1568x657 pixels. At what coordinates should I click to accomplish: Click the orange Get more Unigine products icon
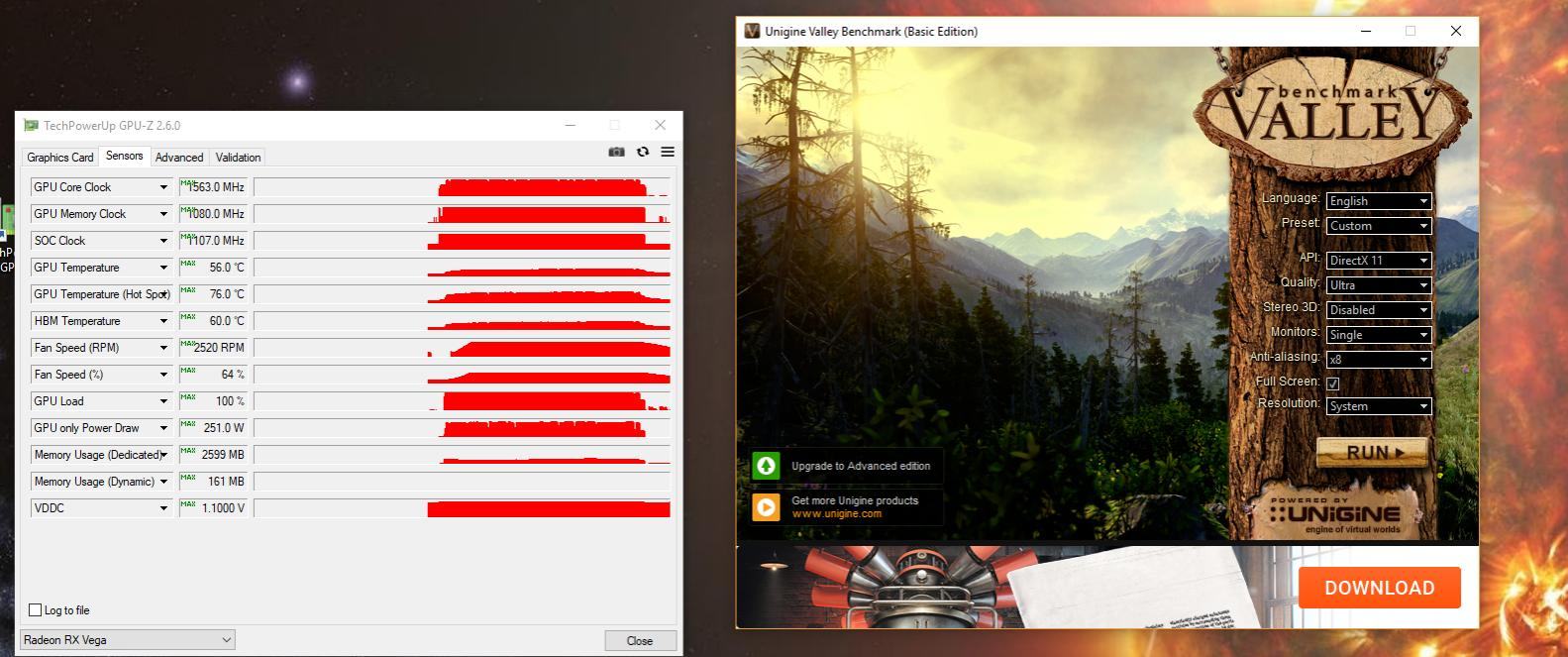click(766, 507)
